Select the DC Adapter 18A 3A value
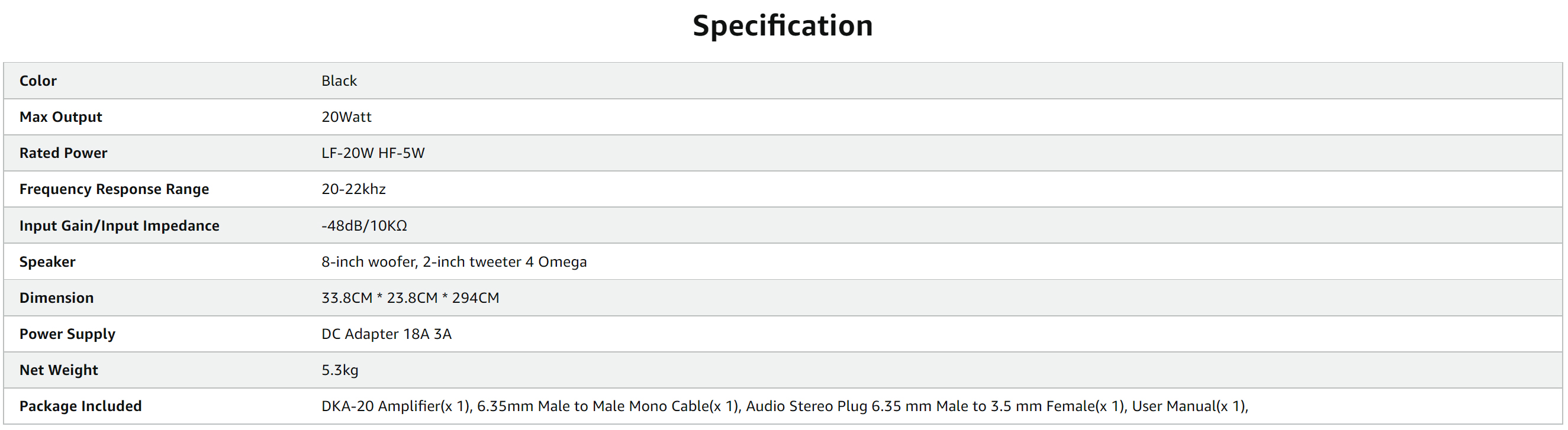The height and width of the screenshot is (430, 1568). 387,334
